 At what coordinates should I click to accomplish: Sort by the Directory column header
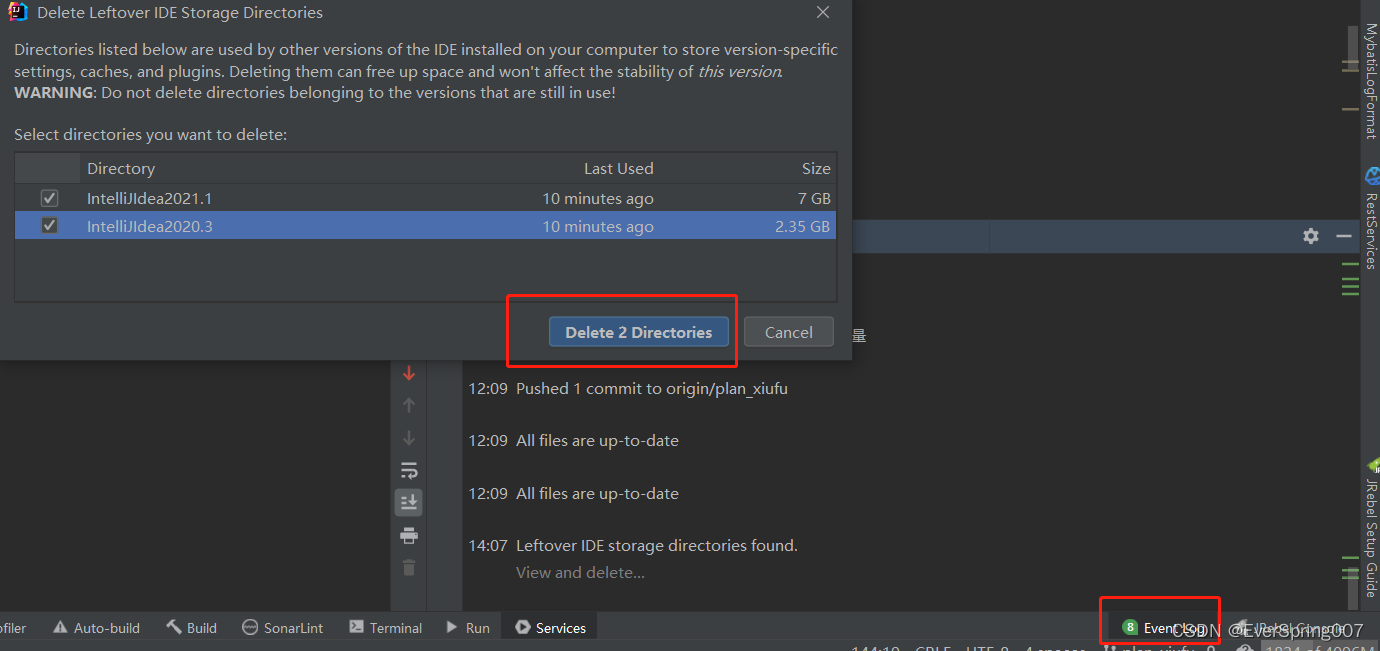pos(121,168)
